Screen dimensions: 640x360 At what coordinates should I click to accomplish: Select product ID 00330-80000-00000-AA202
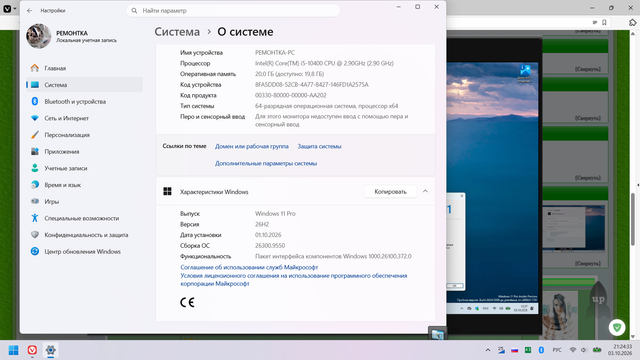point(291,95)
